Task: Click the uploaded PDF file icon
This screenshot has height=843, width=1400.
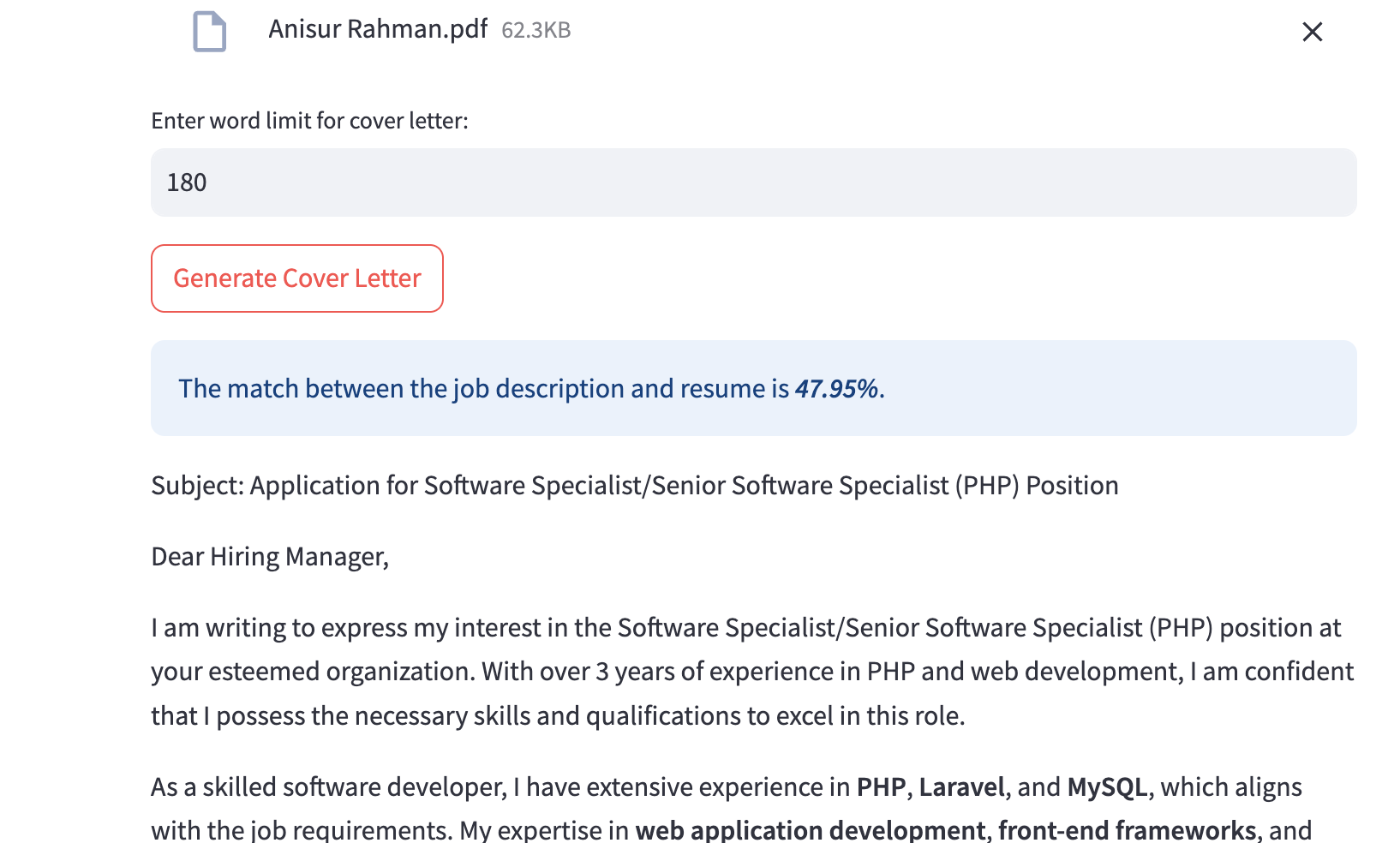Action: coord(210,32)
